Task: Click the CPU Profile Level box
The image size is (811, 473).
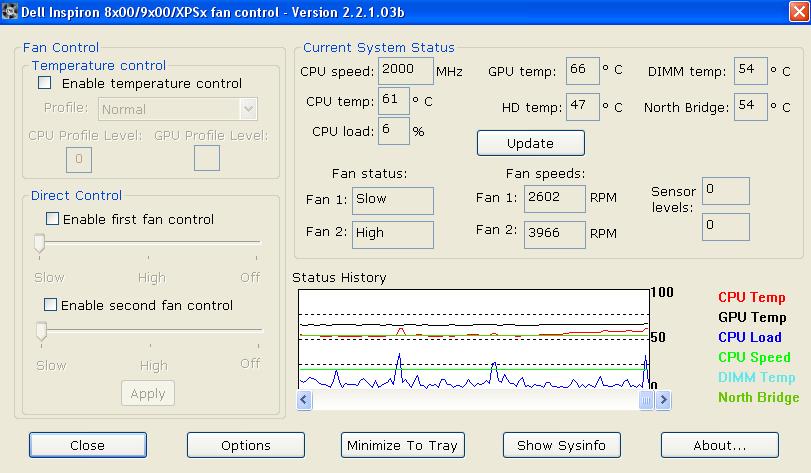Action: tap(79, 160)
